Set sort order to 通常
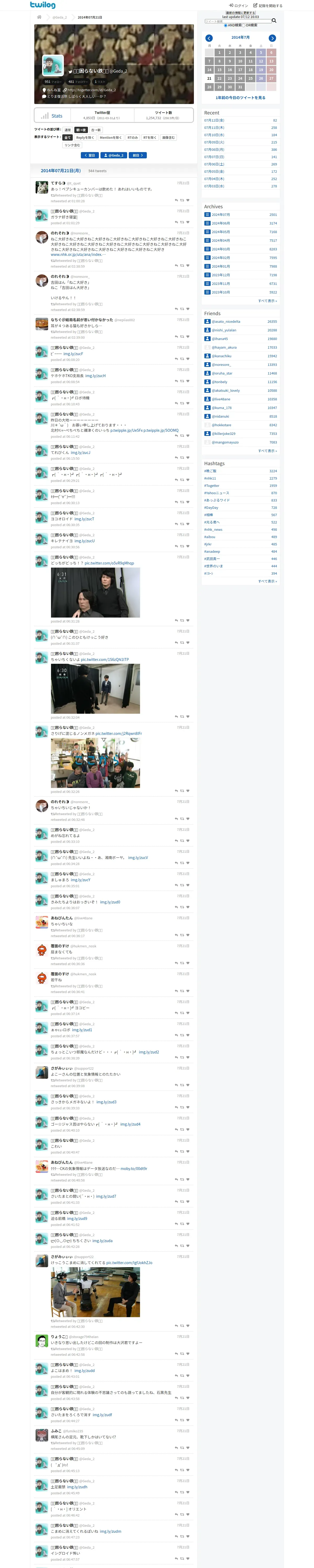The width and height of the screenshot is (314, 1568). tap(68, 130)
